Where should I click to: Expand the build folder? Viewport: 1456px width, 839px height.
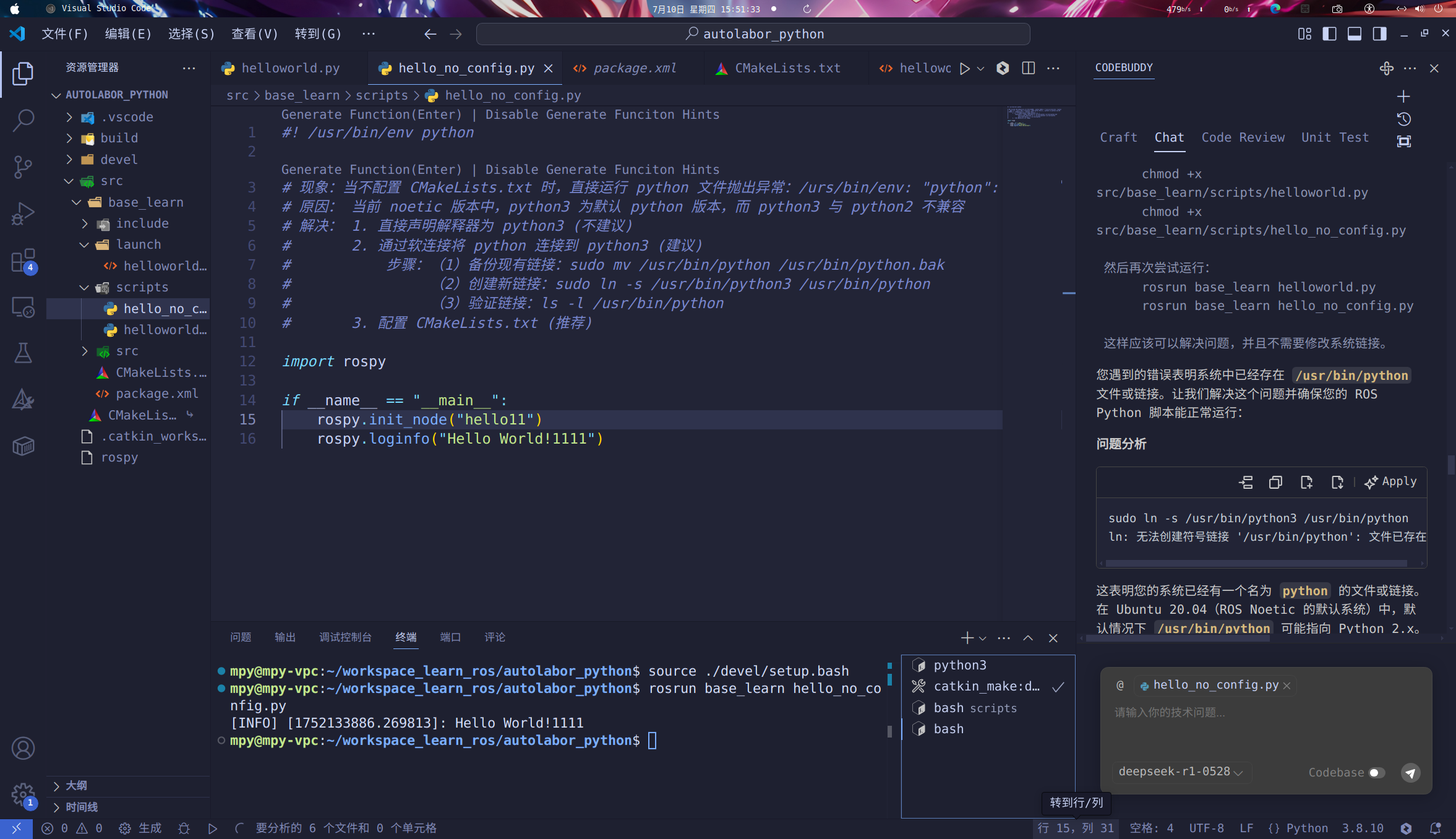tap(119, 138)
